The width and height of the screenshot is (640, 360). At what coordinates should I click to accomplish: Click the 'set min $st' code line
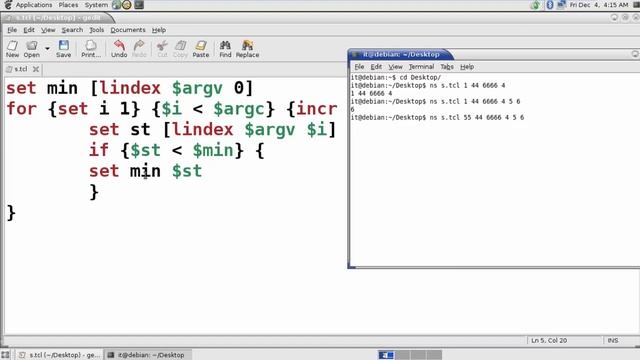click(x=145, y=171)
